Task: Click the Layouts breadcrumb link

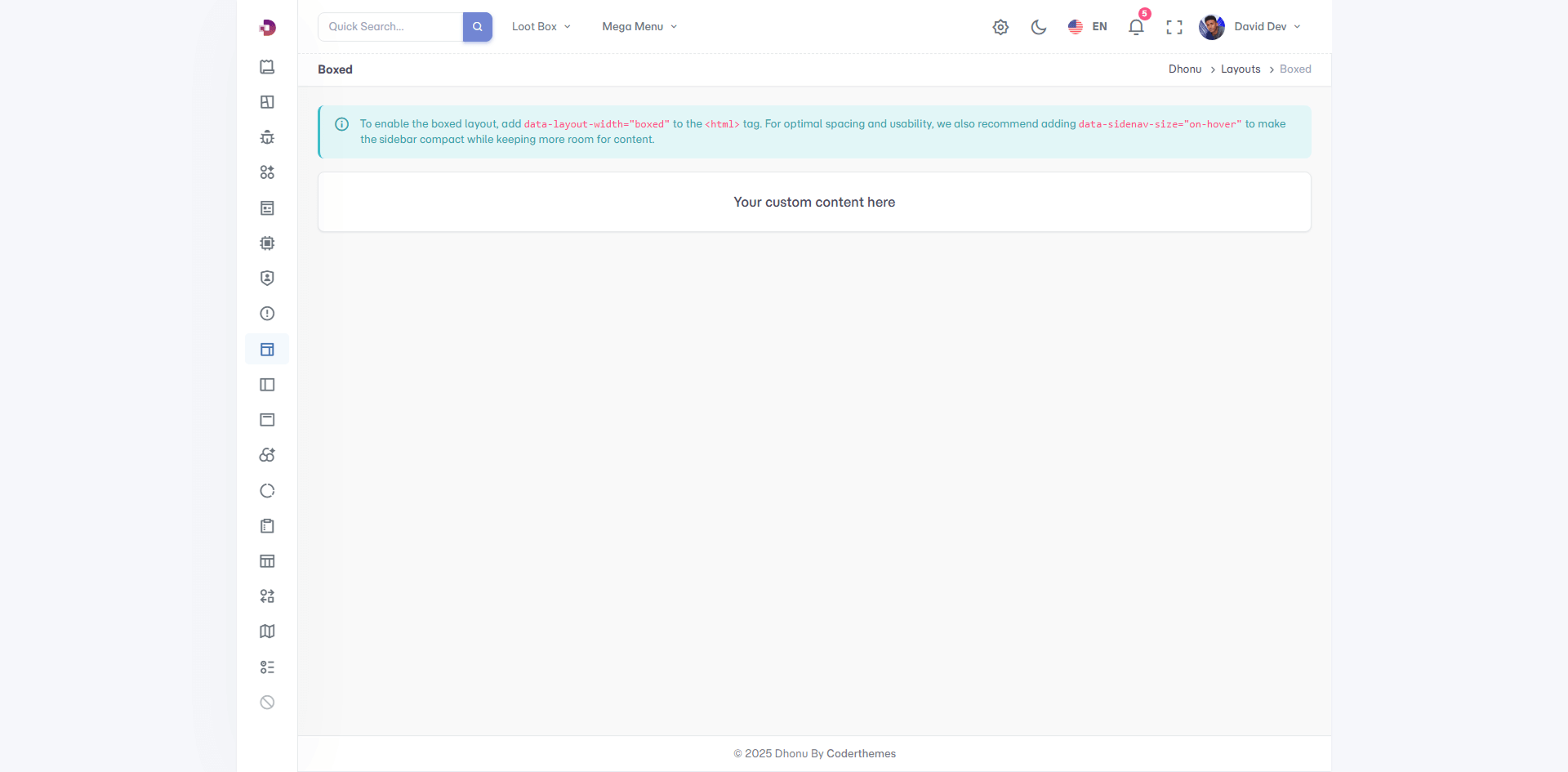Action: tap(1241, 69)
